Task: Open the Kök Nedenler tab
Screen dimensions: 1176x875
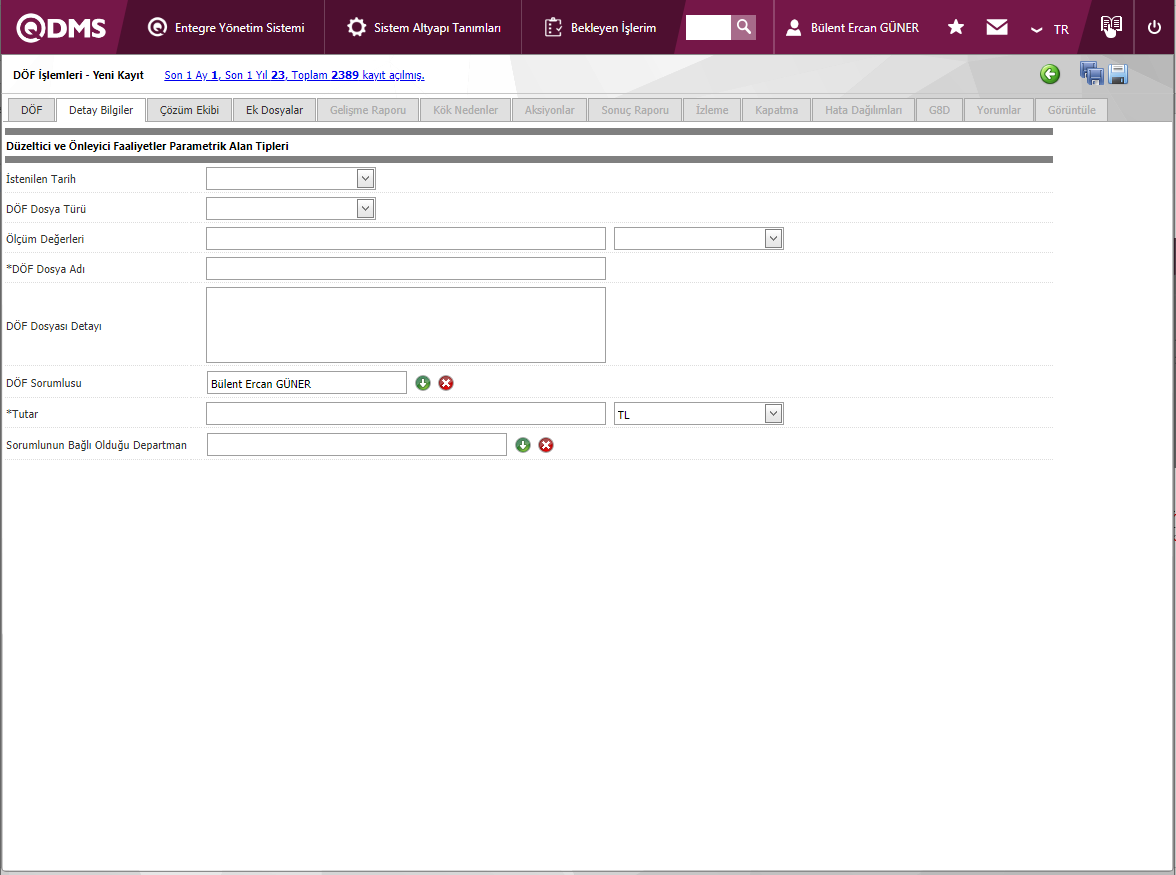Action: click(465, 110)
